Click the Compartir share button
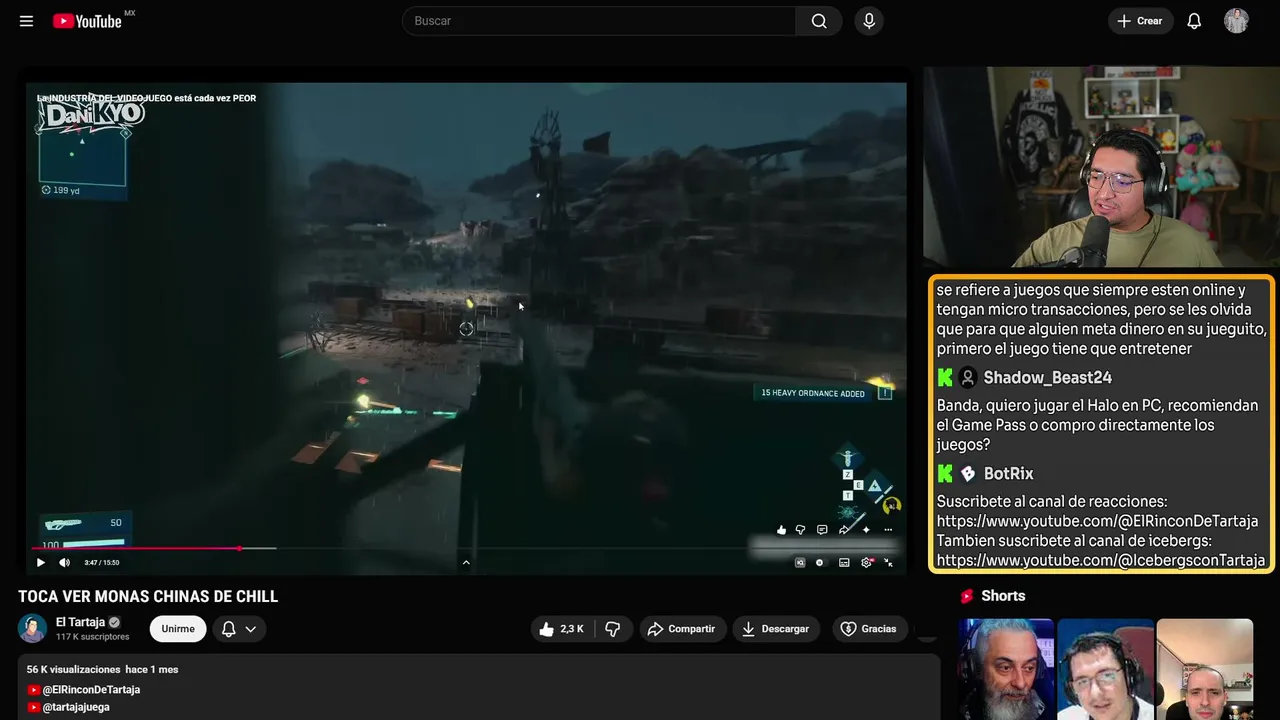The image size is (1280, 720). [681, 629]
